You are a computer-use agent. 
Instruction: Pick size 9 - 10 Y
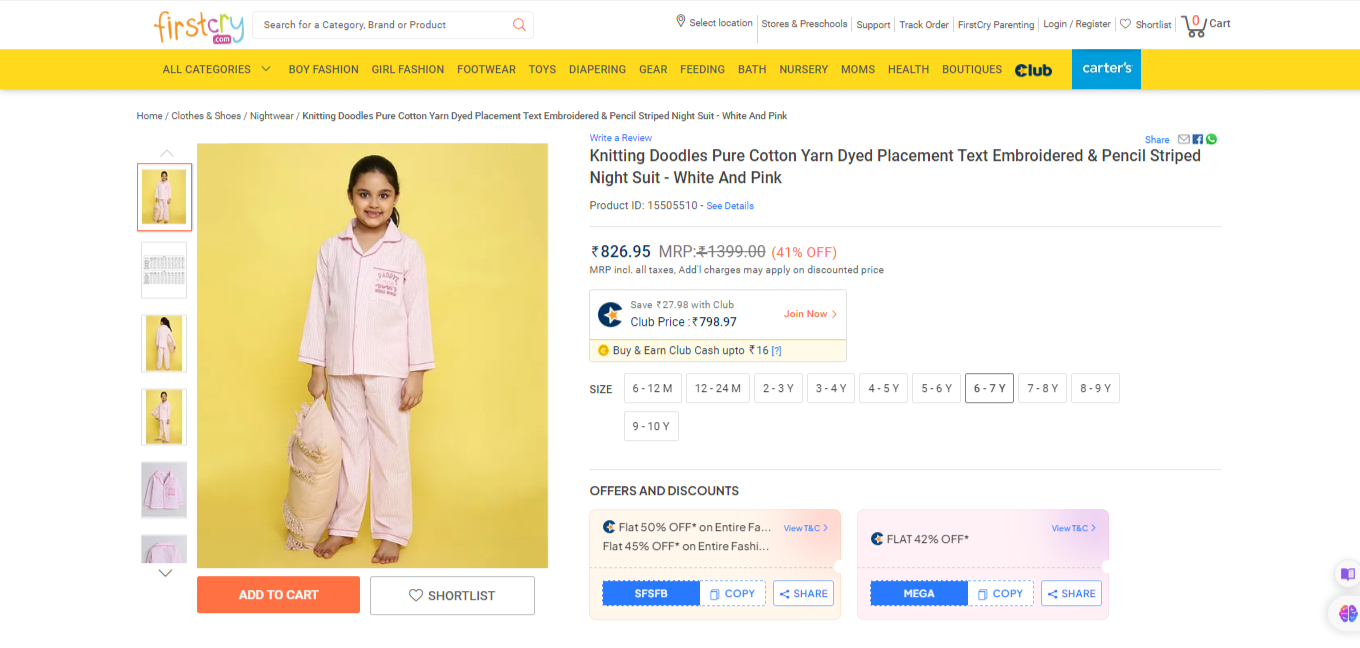point(652,426)
